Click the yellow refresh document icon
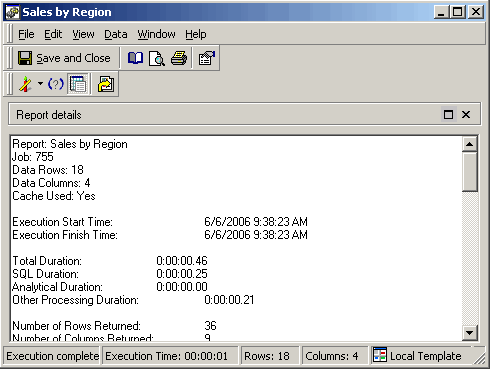 coord(106,84)
